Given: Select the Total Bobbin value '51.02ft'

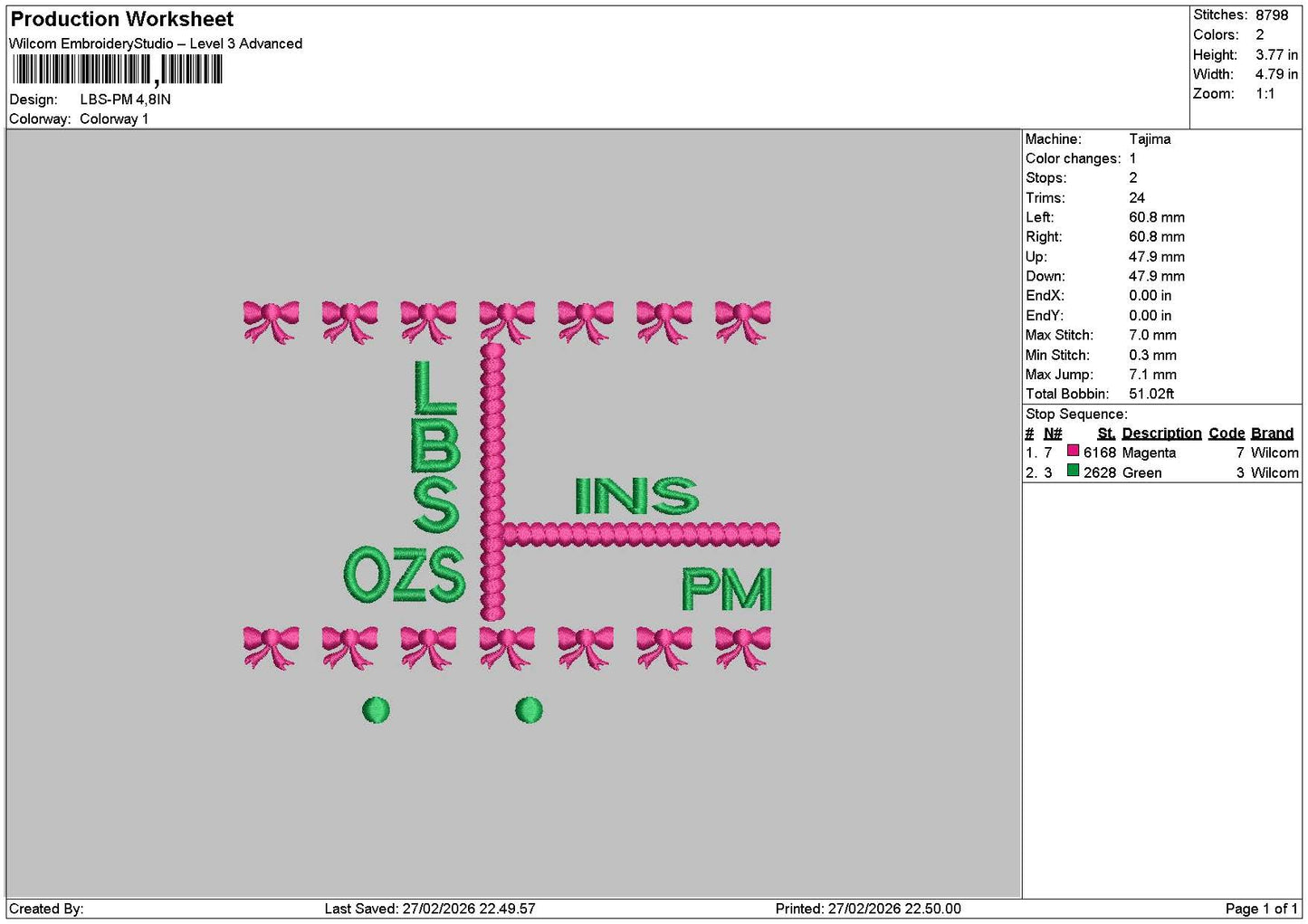Looking at the screenshot, I should (1151, 395).
